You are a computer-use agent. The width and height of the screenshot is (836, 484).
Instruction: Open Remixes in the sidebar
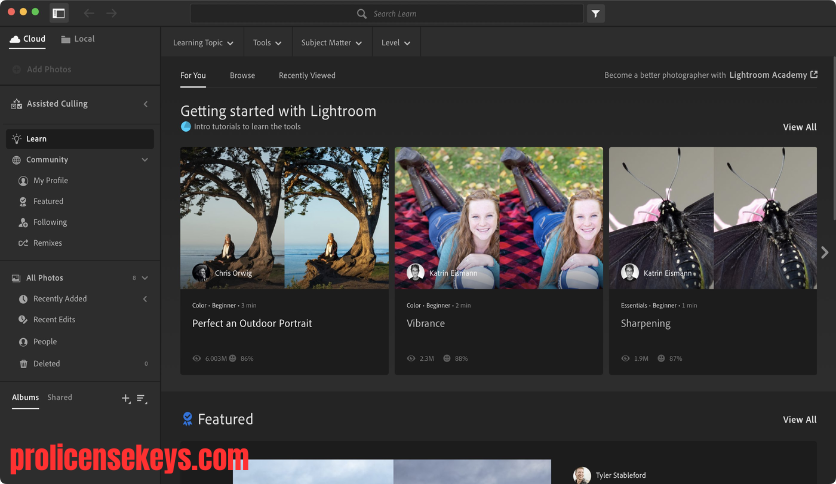[47, 243]
